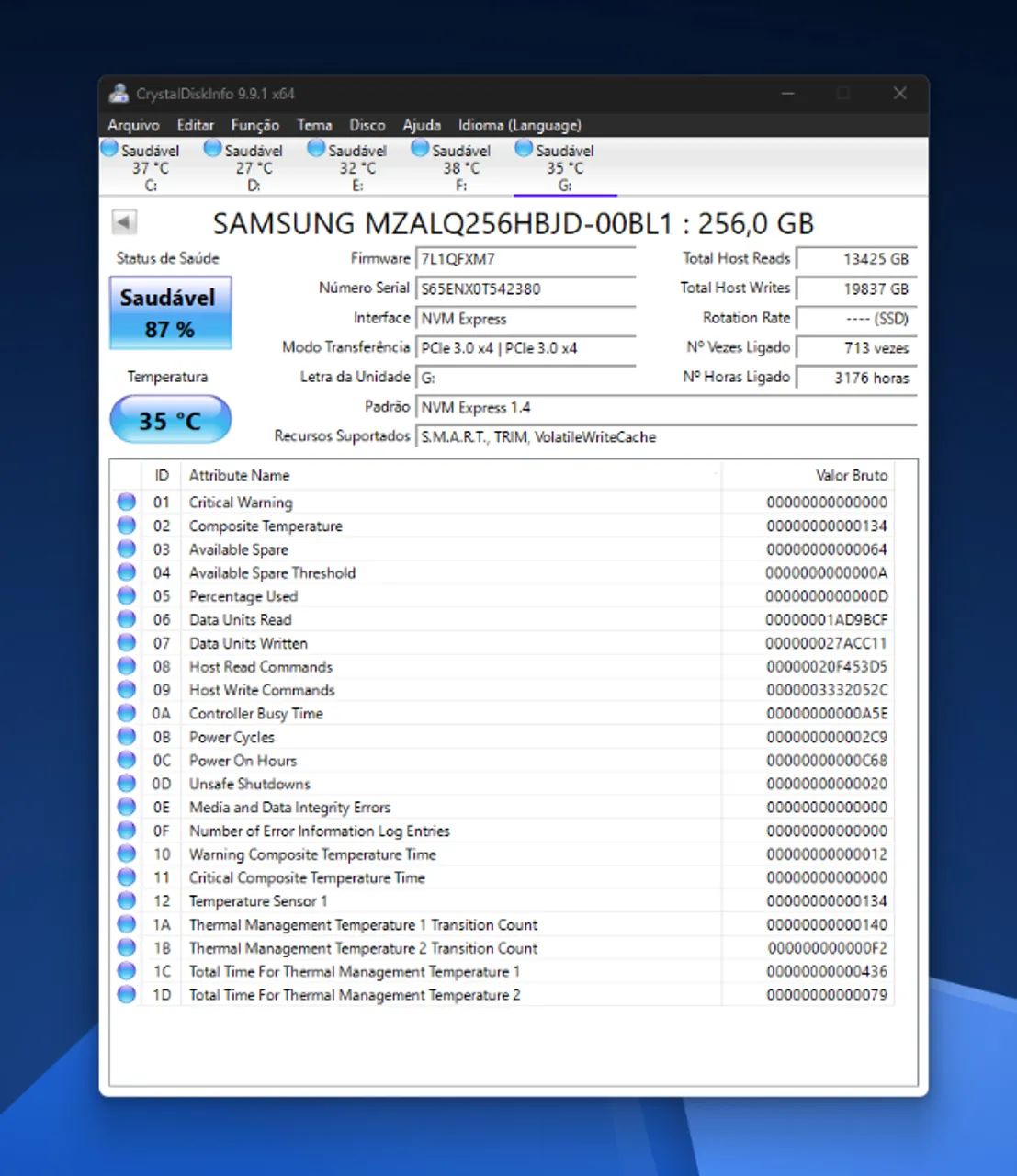Click status orb for Host Write Commands

tap(127, 689)
